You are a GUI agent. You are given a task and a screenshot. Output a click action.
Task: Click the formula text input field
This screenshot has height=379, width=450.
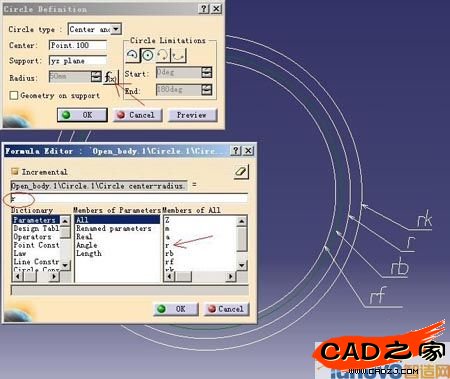click(x=129, y=198)
